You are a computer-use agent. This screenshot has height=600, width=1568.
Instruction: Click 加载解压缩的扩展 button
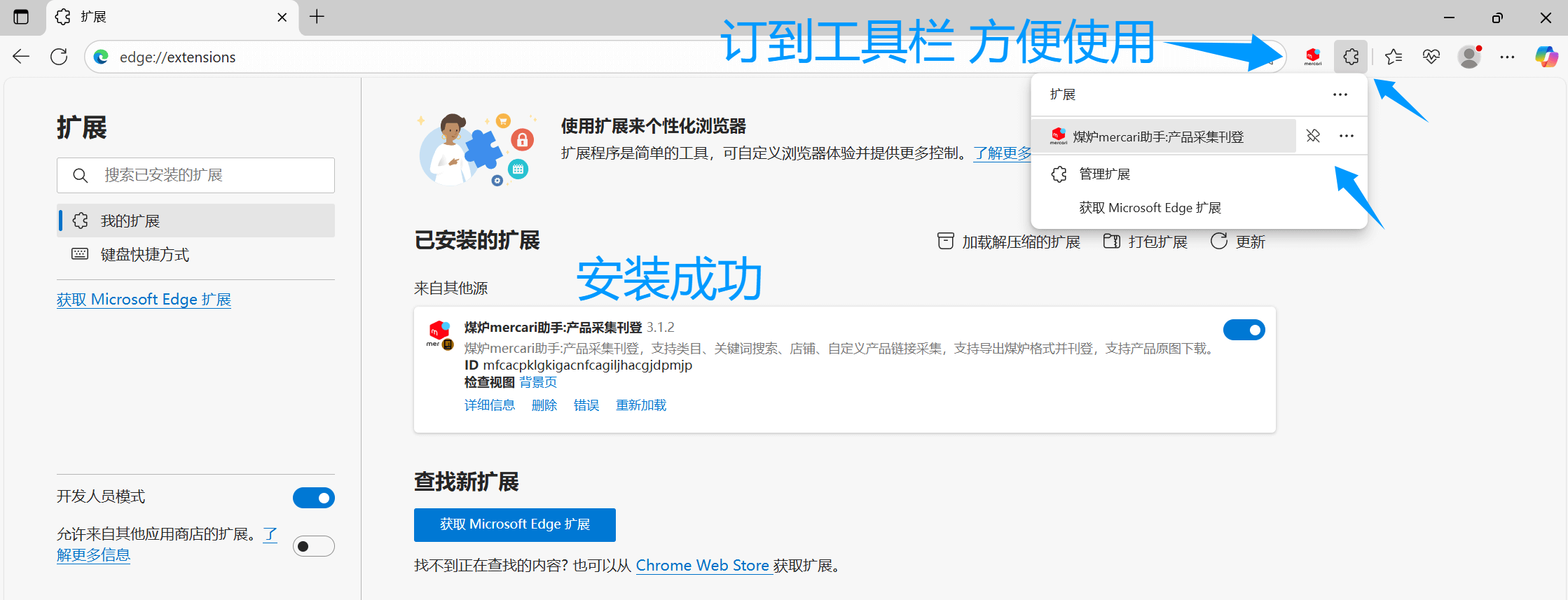pos(1009,242)
